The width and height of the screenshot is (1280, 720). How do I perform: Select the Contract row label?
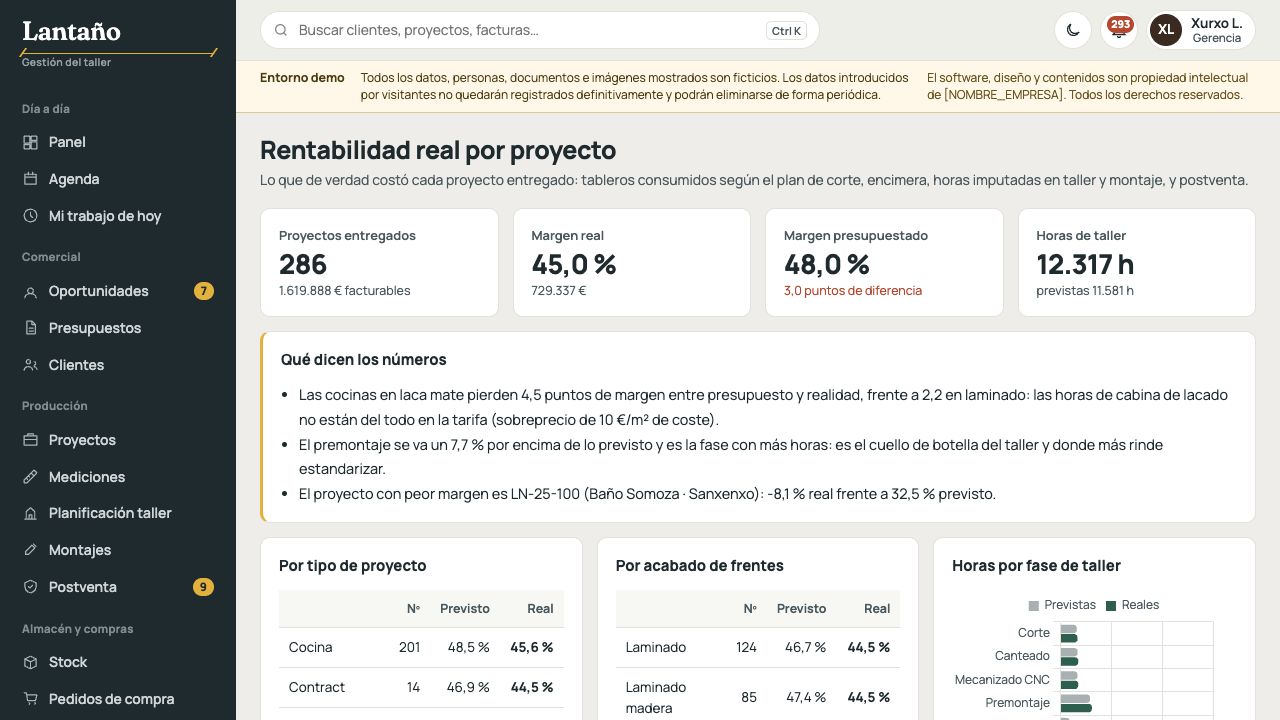[316, 687]
